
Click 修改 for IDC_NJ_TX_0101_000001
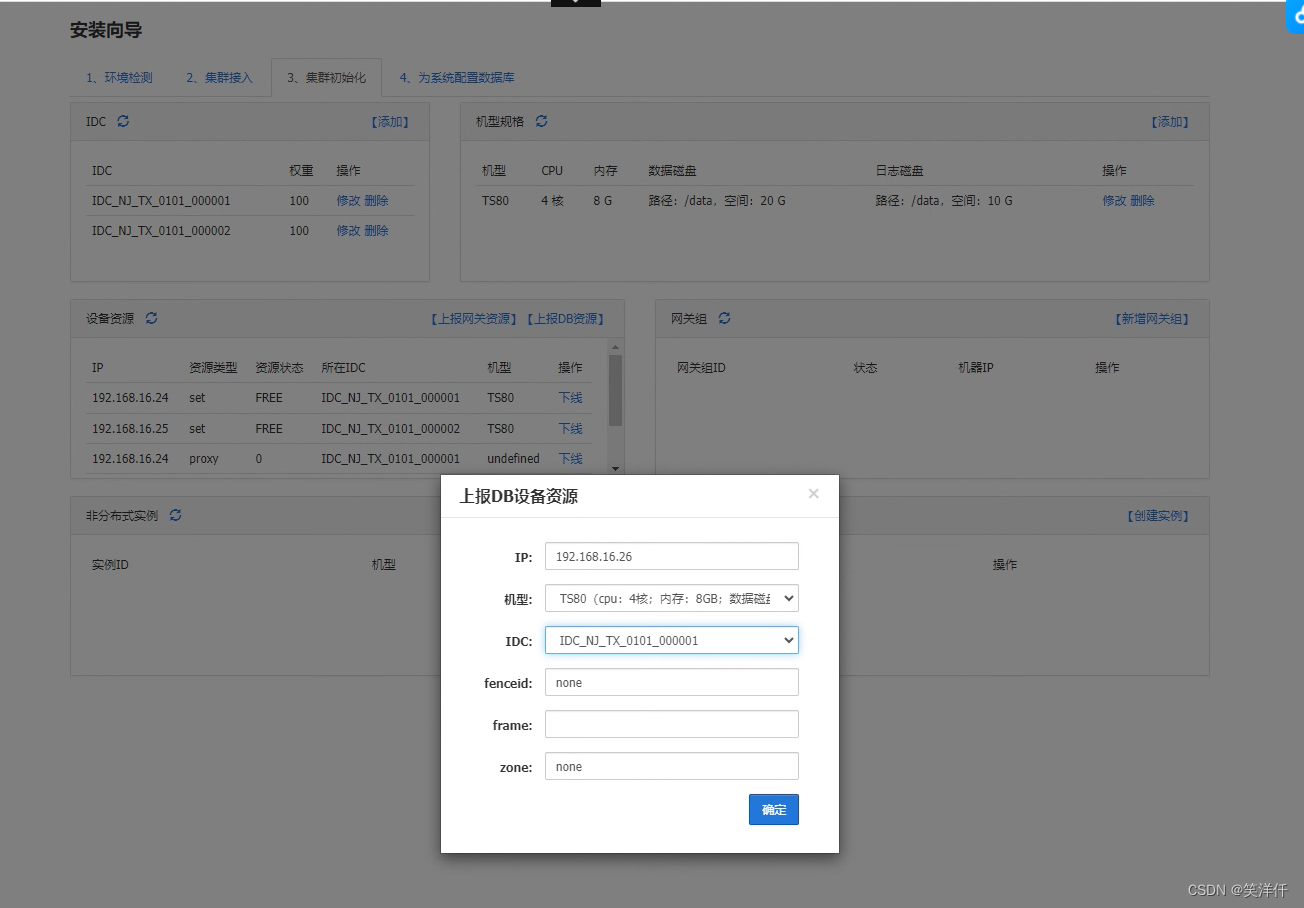click(348, 201)
